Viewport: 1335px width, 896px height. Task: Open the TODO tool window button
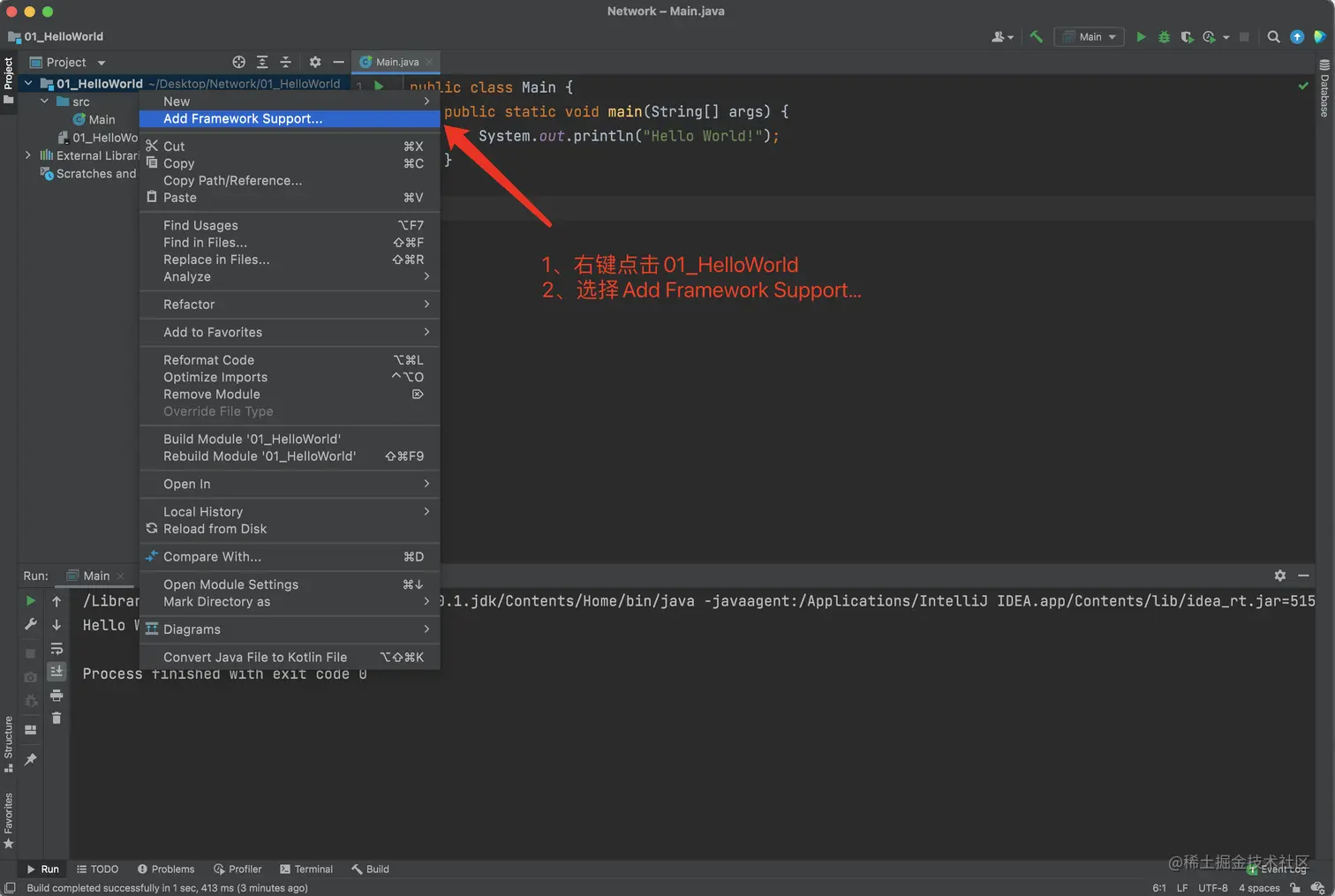pyautogui.click(x=97, y=870)
